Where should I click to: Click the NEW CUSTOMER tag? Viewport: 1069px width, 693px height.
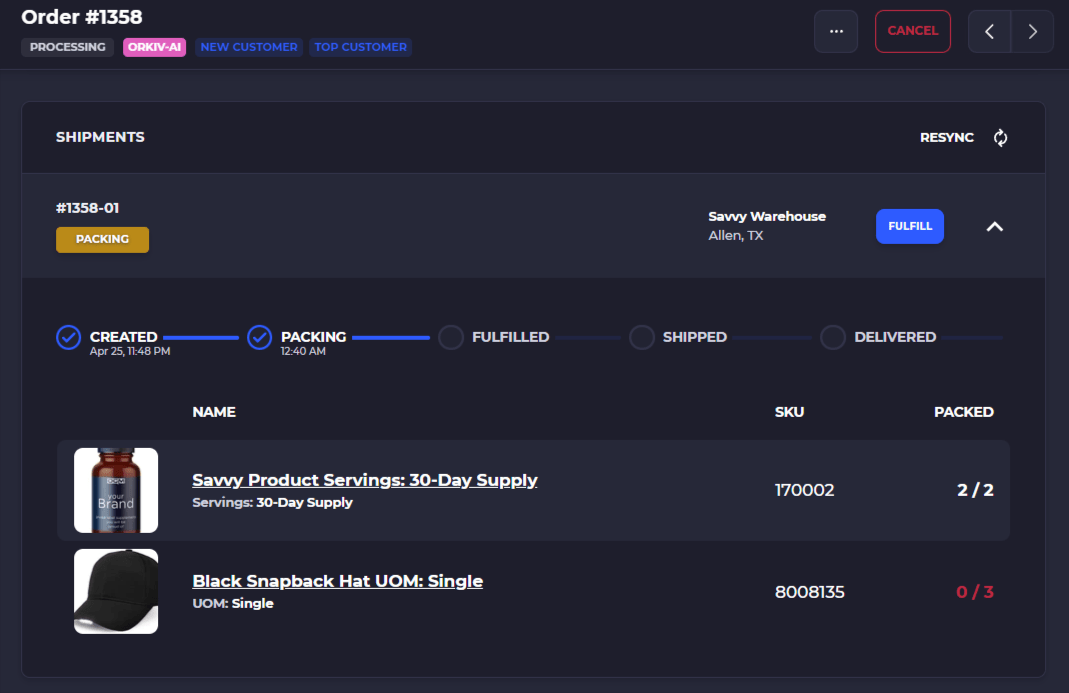(249, 47)
